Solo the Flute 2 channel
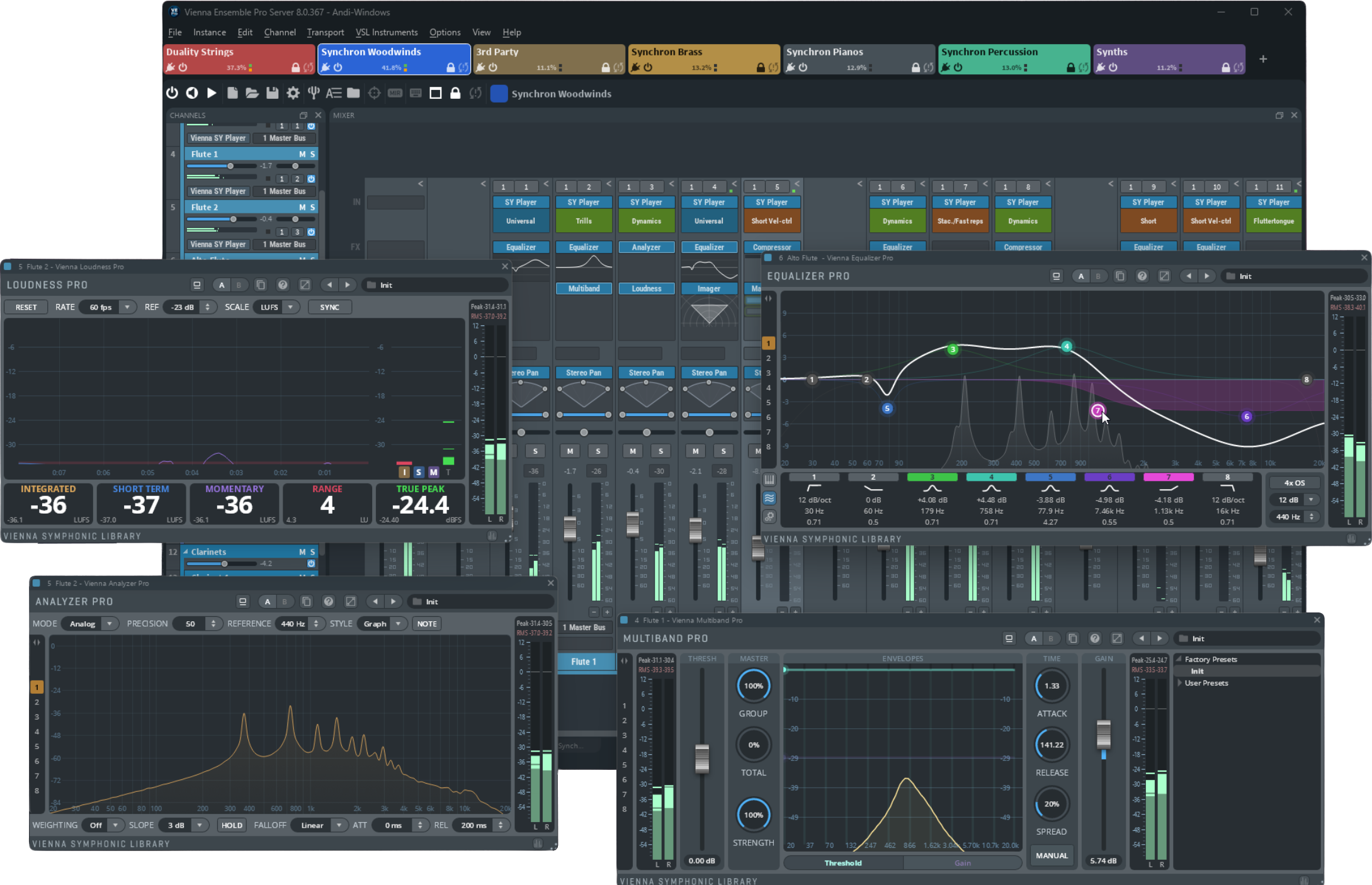The height and width of the screenshot is (885, 1372). [x=312, y=207]
